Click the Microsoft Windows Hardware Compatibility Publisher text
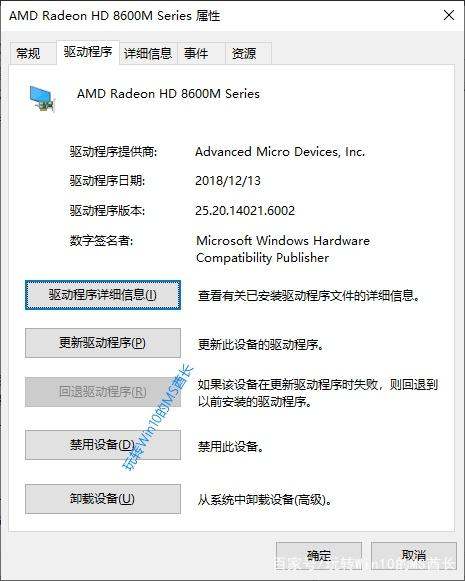This screenshot has width=465, height=581. point(283,249)
